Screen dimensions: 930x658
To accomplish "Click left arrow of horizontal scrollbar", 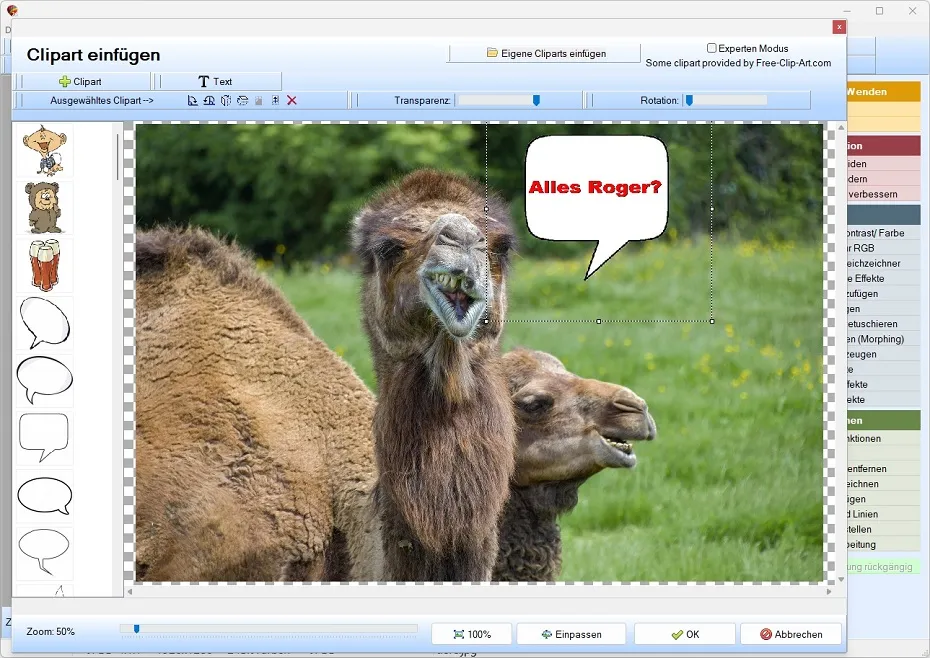I will pos(130,592).
